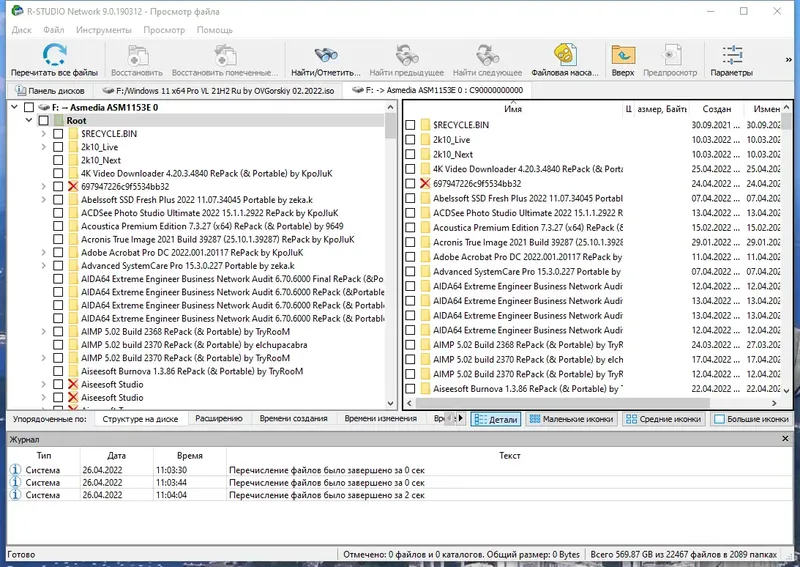
Task: Expand the 2k10_Live tree node
Action: tap(44, 147)
